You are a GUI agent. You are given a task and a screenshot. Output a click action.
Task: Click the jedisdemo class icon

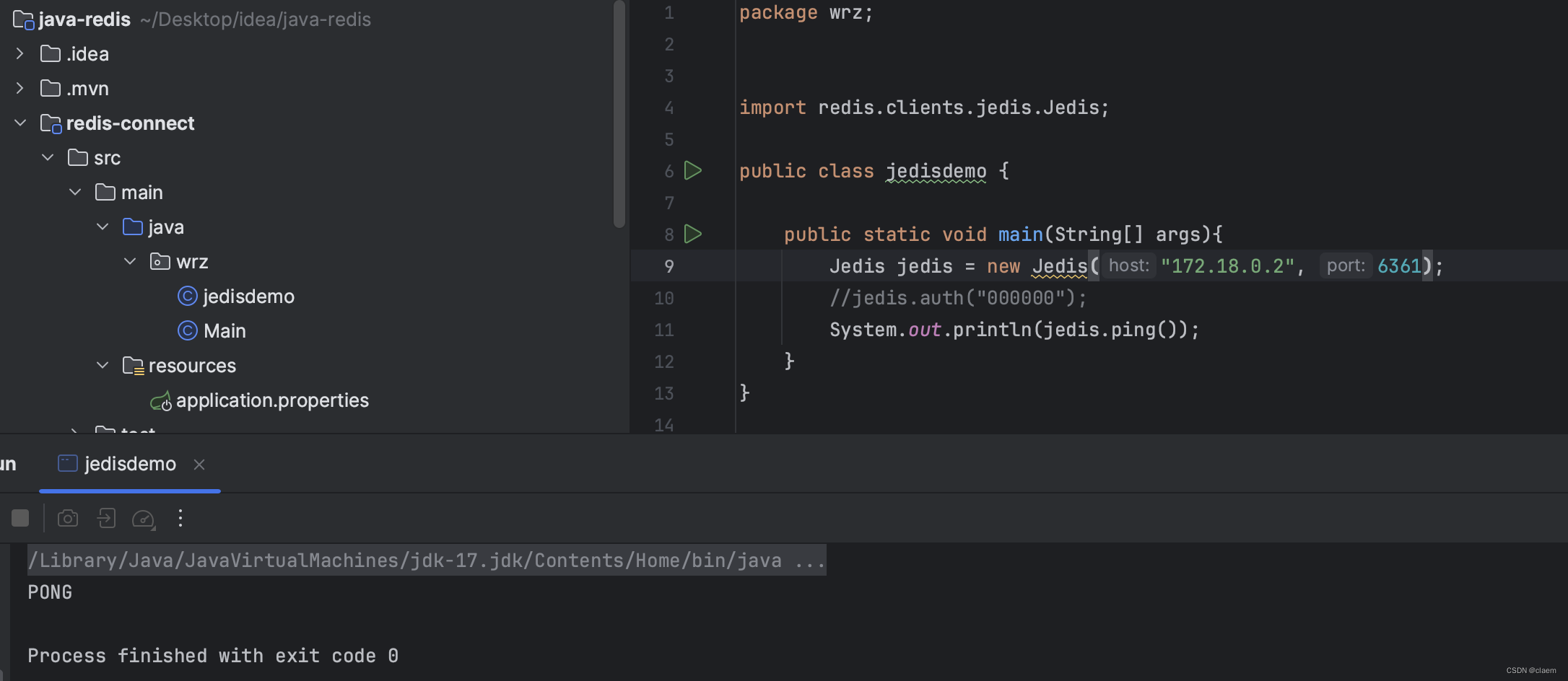point(188,296)
